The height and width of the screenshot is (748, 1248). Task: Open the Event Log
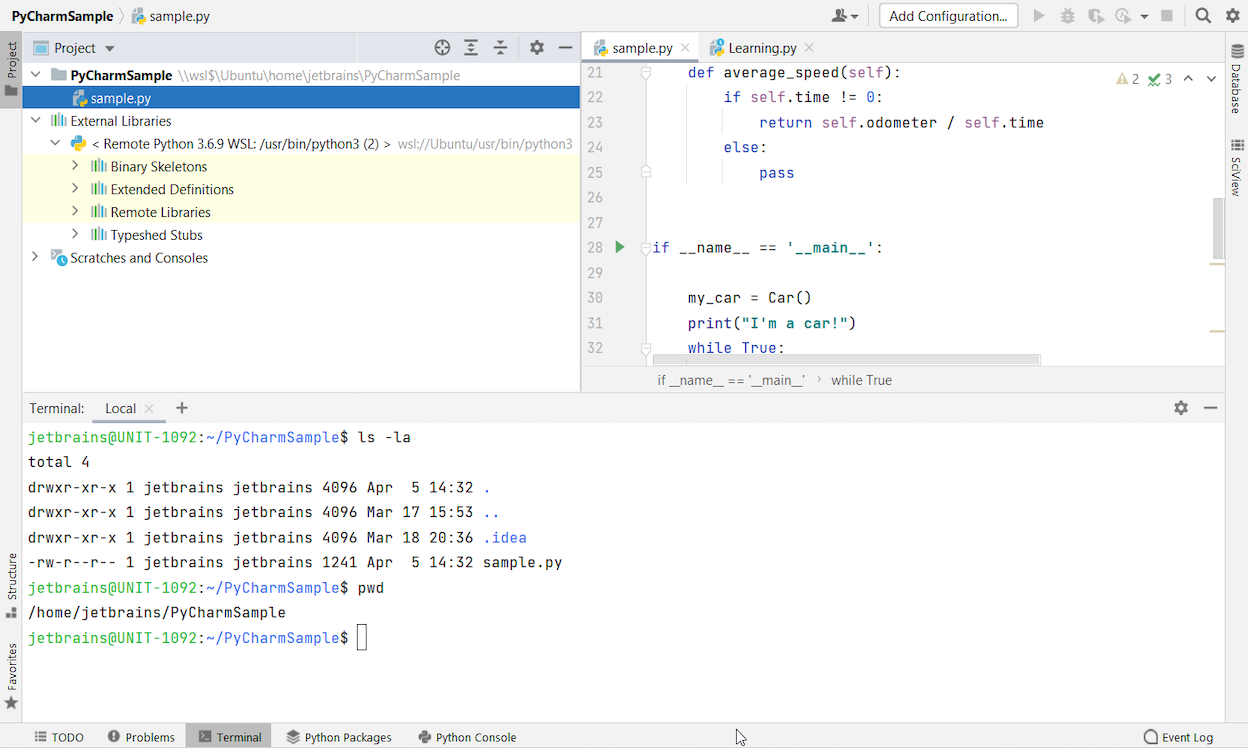(x=1186, y=737)
